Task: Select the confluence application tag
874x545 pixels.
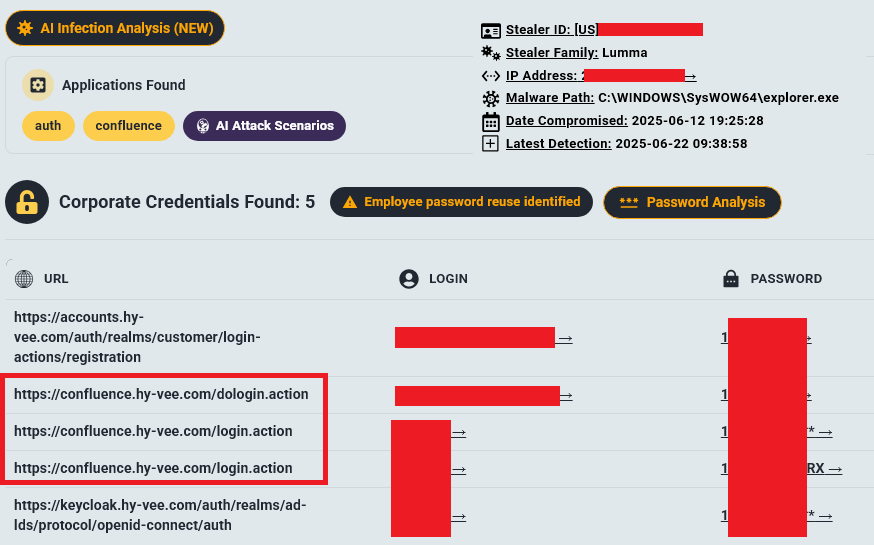Action: 129,126
